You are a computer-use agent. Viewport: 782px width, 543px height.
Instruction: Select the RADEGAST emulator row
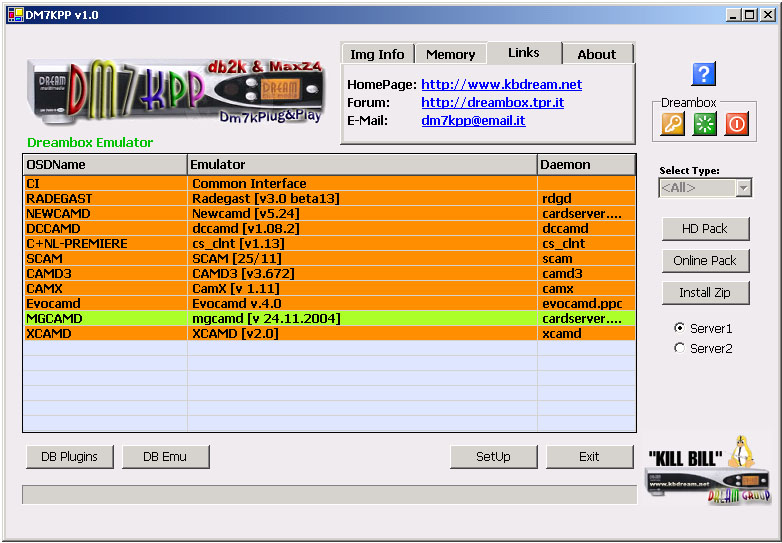click(329, 198)
